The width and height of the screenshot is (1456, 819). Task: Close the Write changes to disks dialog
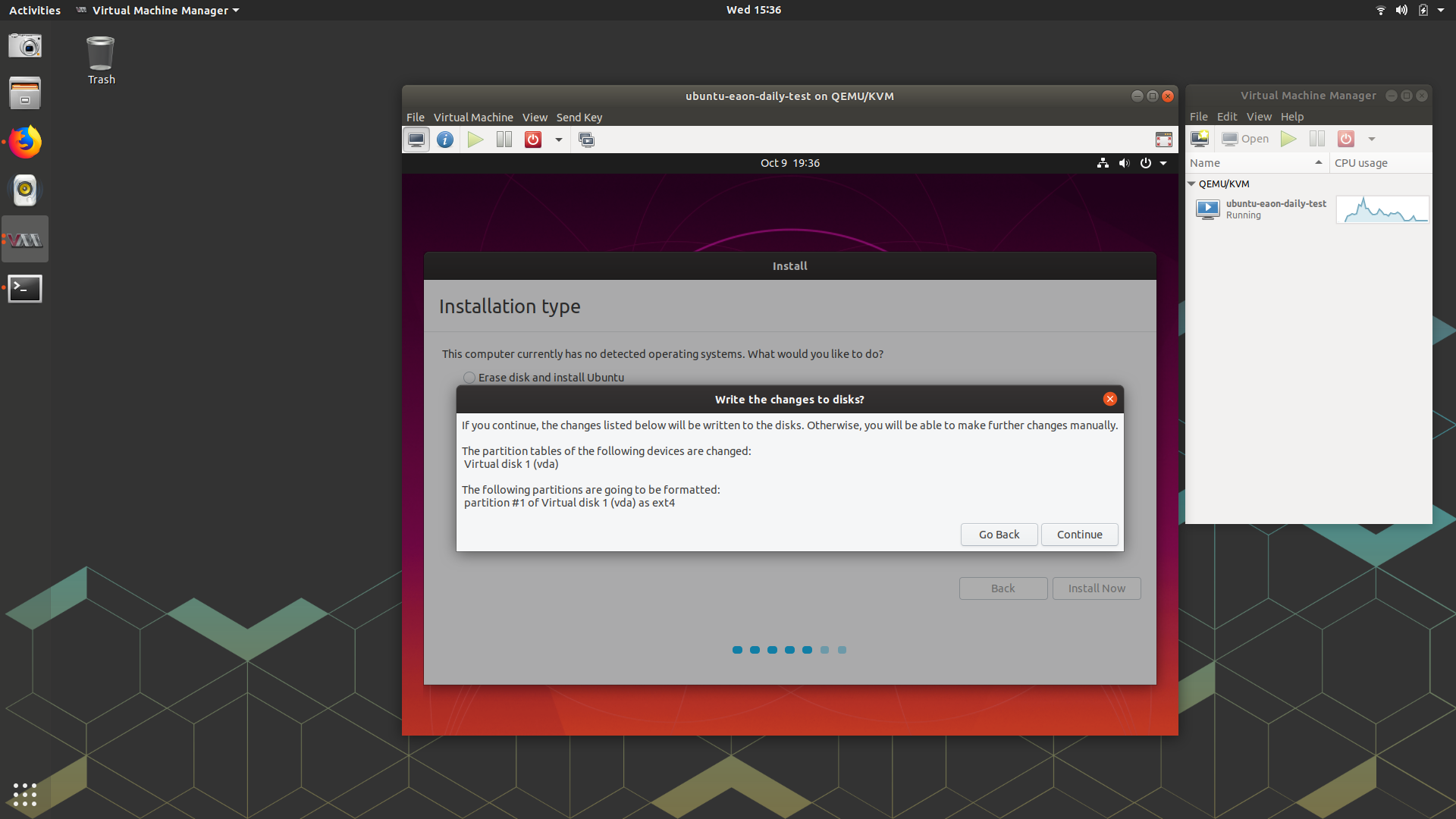pos(1110,399)
